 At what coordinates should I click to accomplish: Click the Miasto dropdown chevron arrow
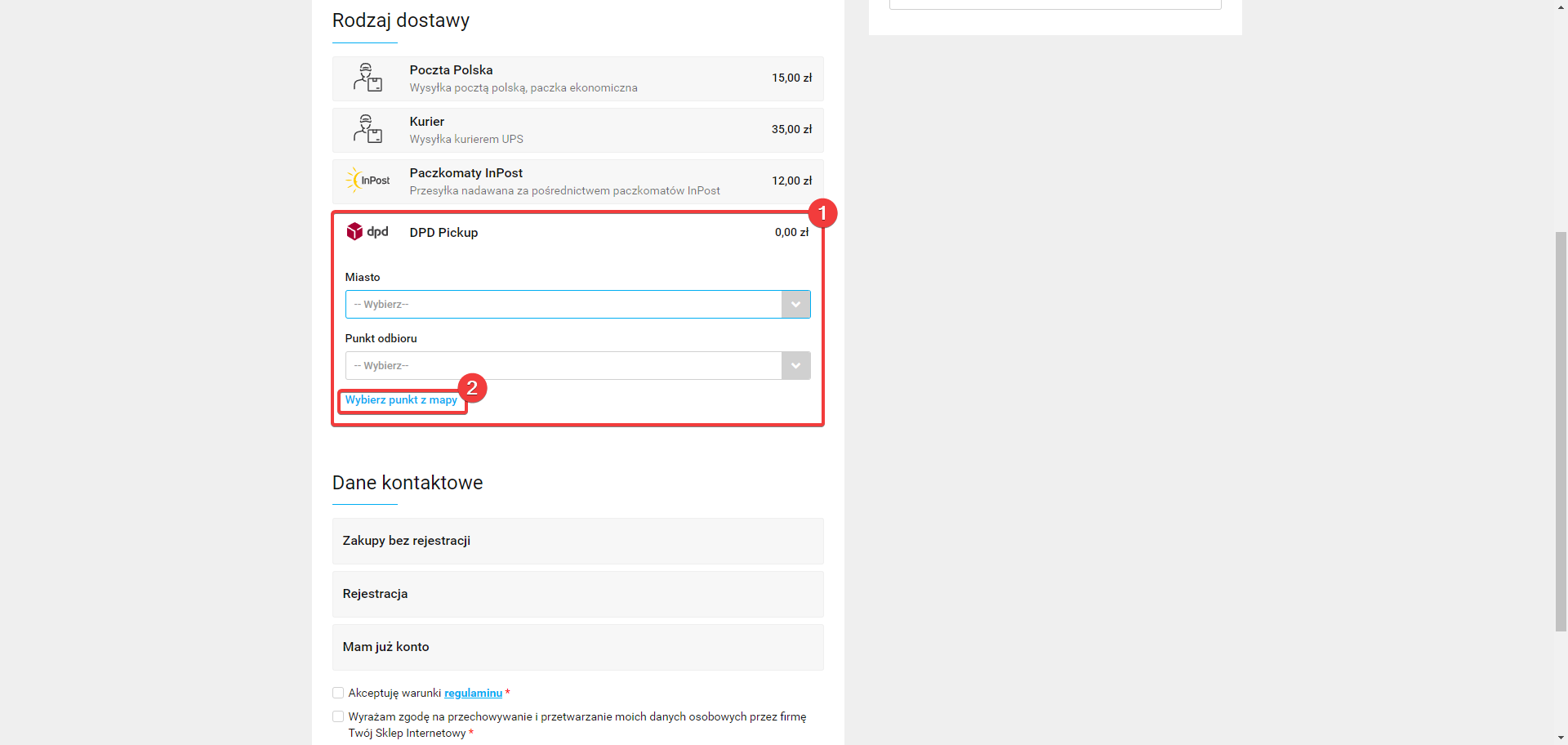coord(795,304)
